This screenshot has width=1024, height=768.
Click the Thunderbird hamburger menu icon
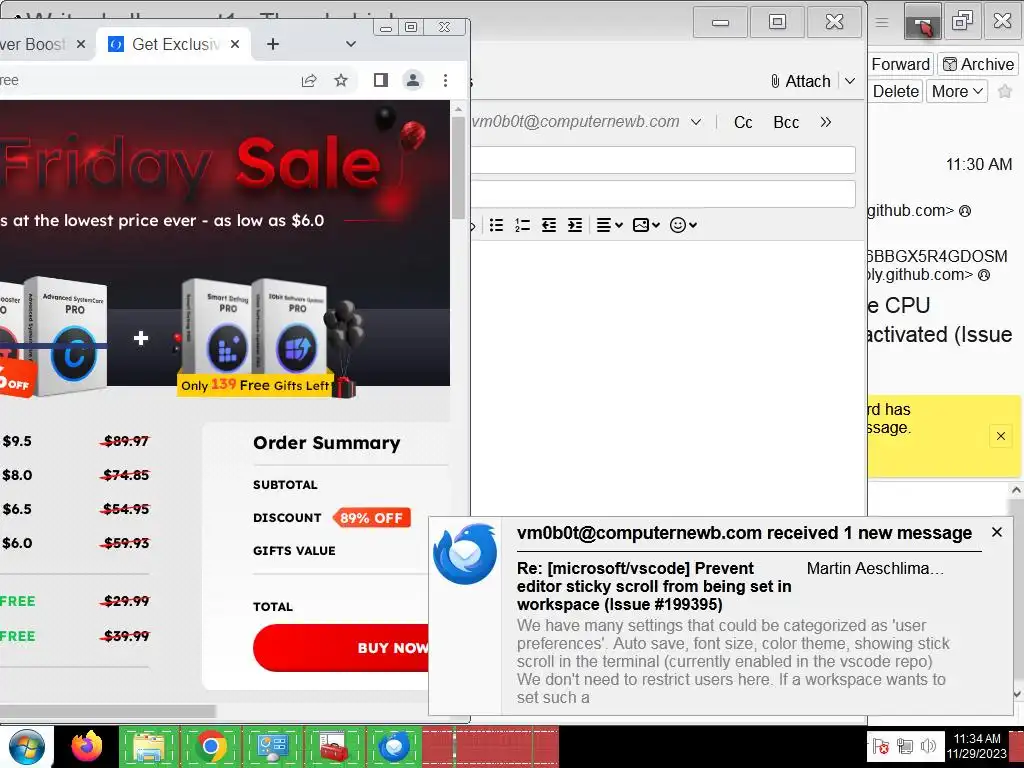tap(882, 22)
